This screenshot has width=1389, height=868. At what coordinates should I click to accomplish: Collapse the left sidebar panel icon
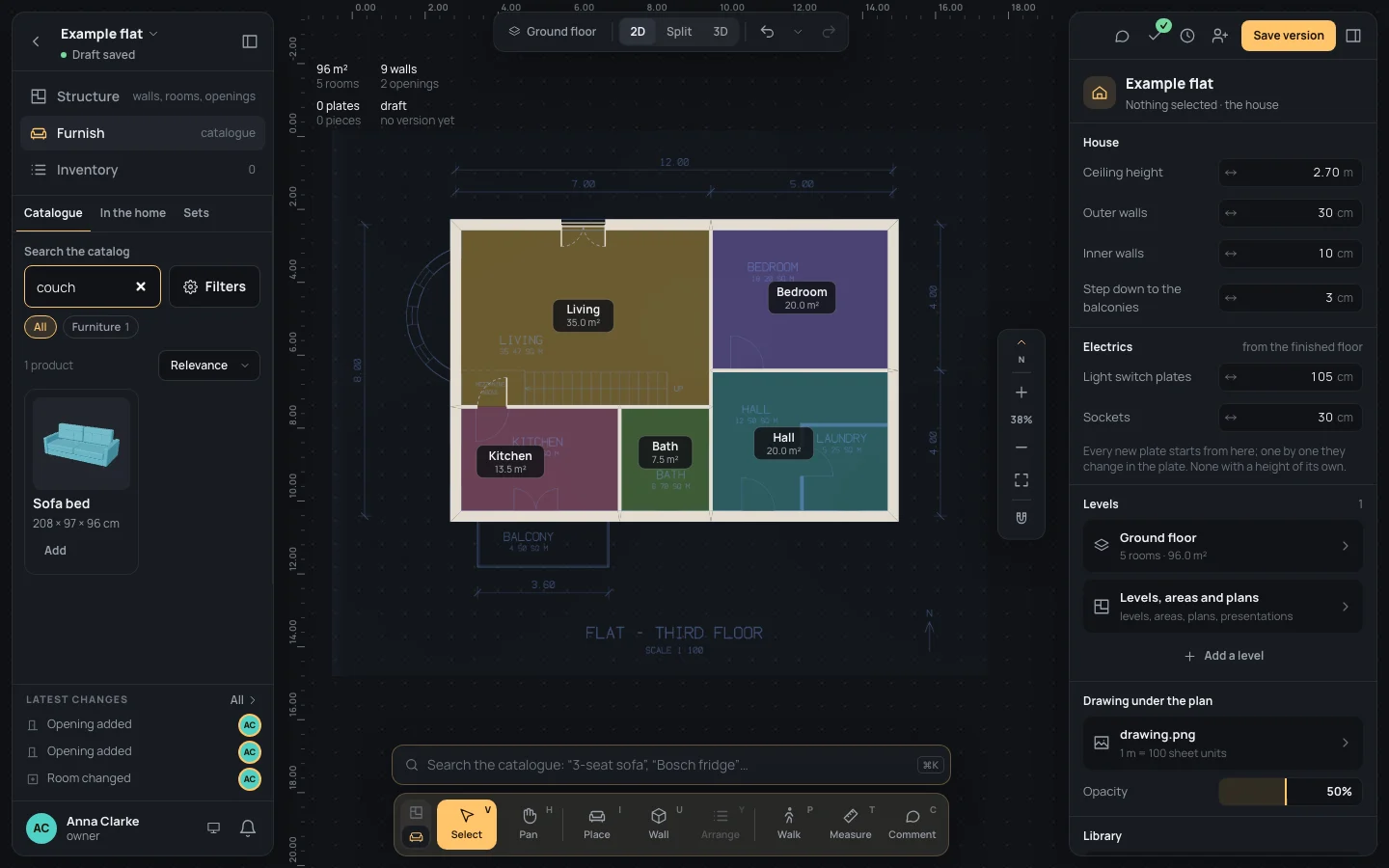250,41
